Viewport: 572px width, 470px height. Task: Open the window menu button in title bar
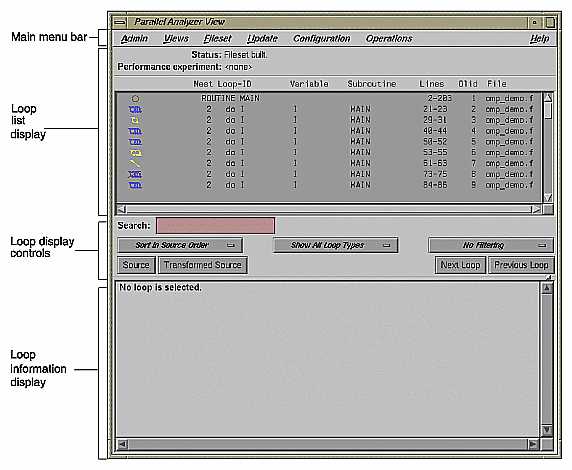pyautogui.click(x=119, y=22)
